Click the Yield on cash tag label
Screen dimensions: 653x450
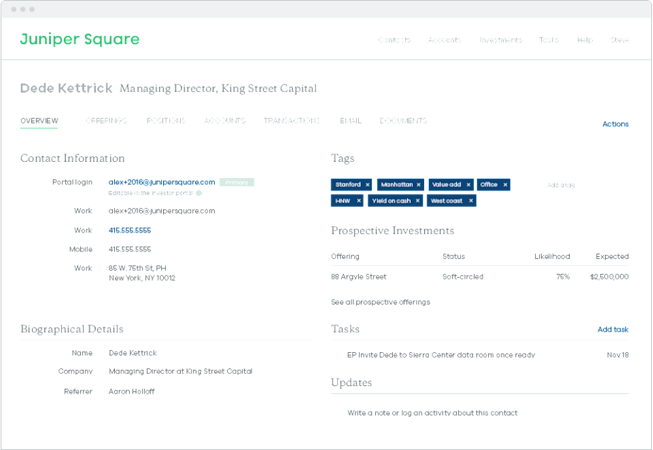point(391,201)
